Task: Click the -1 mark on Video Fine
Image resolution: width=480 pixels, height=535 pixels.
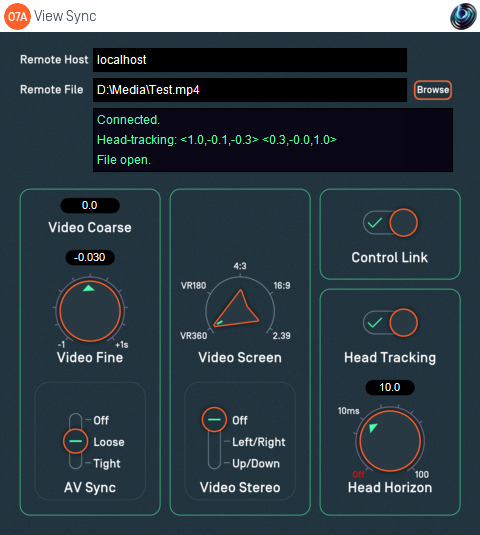Action: click(61, 345)
